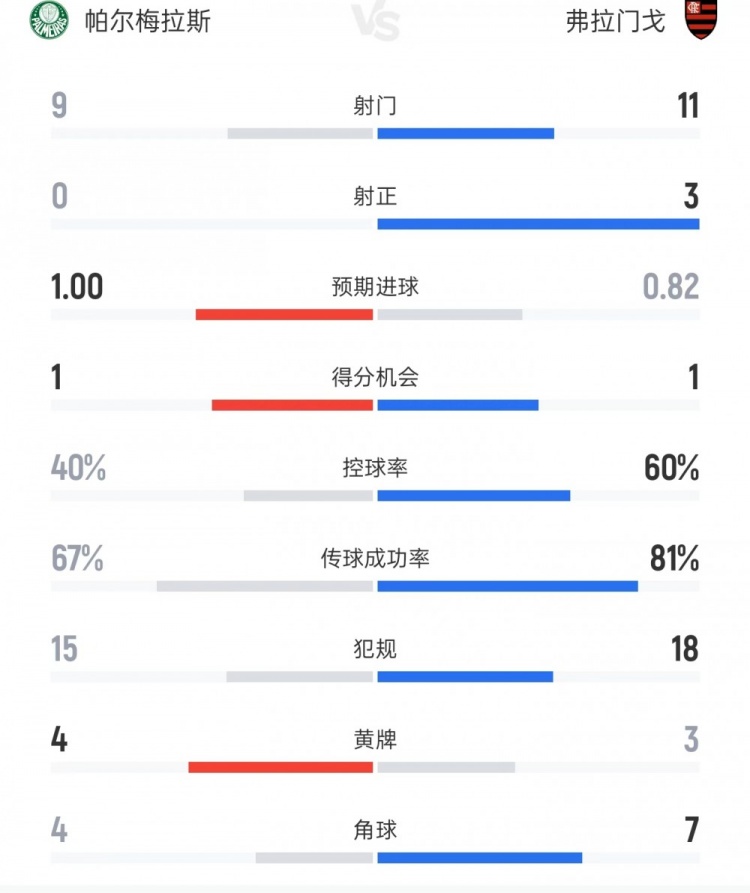Click the 预期进球 stat label

pos(375,287)
